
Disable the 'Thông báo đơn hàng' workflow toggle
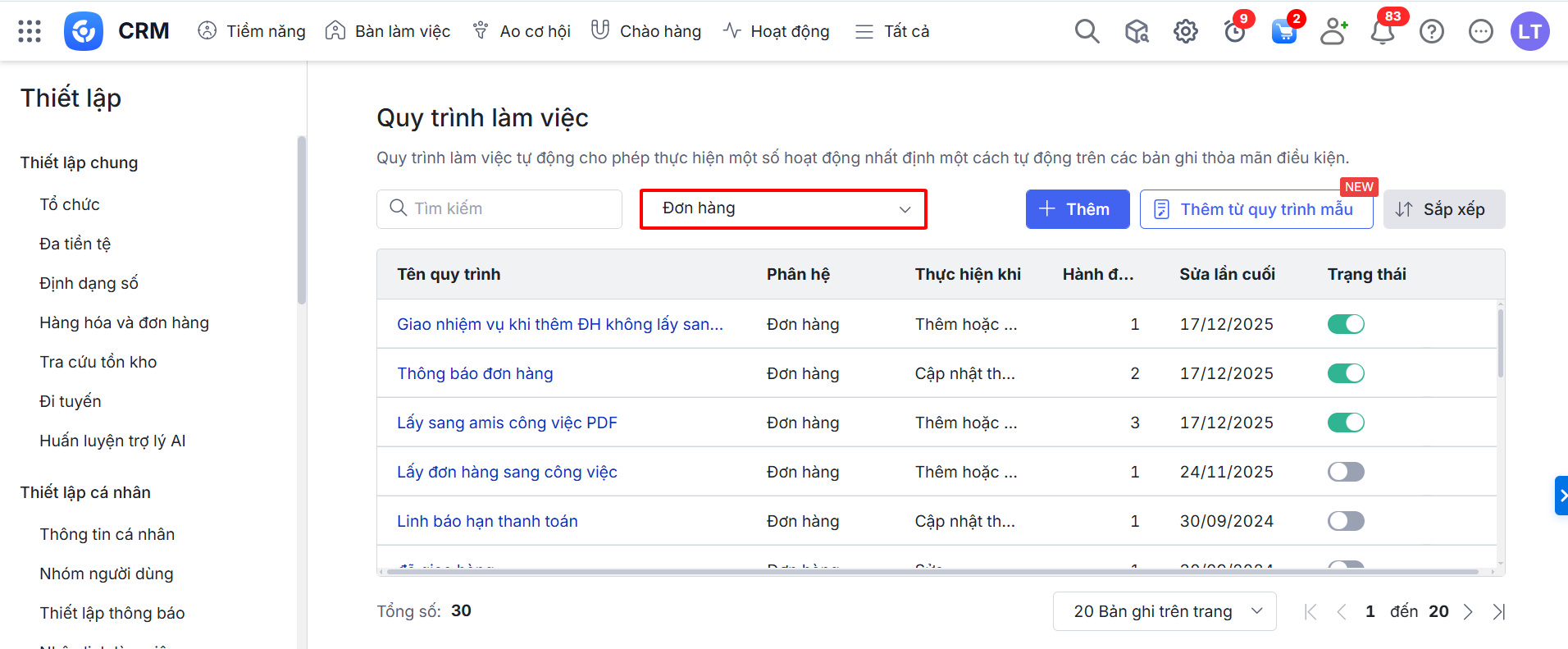point(1346,373)
